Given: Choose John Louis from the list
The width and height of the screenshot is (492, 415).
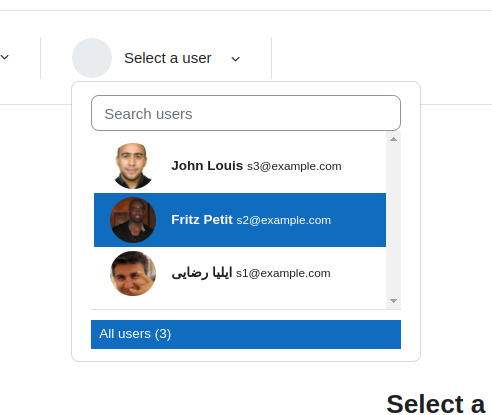Looking at the screenshot, I should (240, 166).
